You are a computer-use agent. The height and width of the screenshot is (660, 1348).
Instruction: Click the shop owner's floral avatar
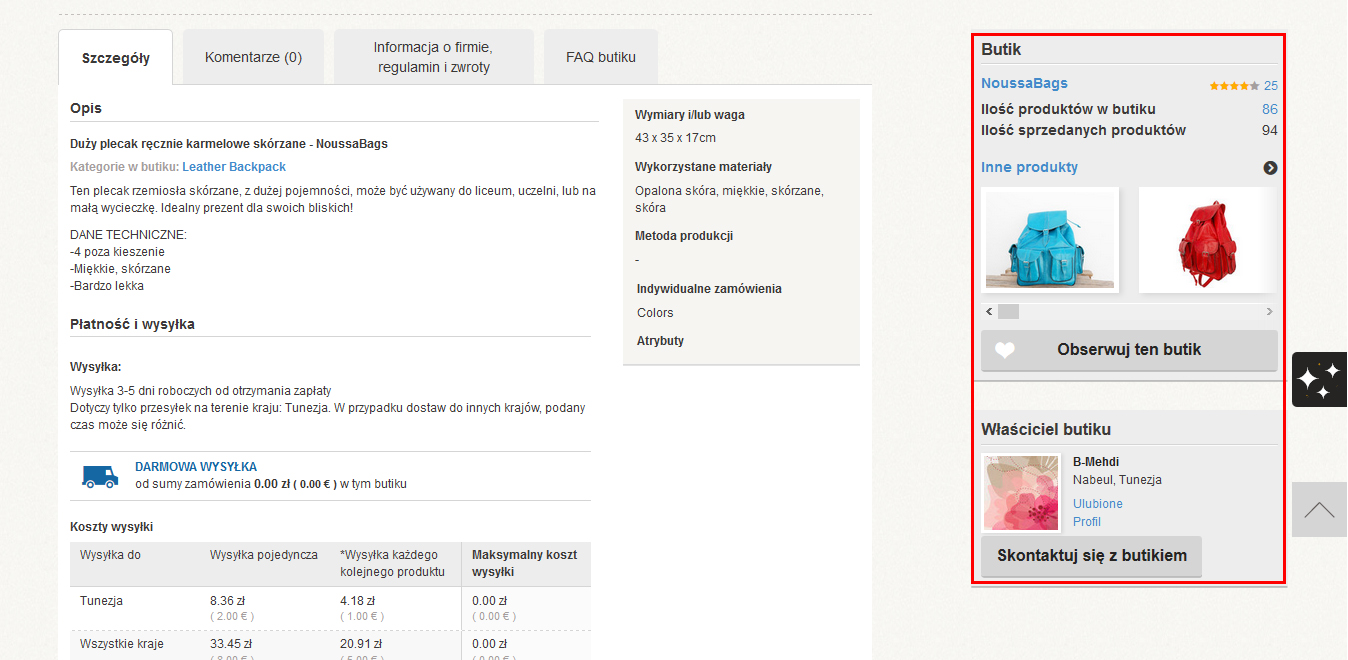[x=1021, y=492]
